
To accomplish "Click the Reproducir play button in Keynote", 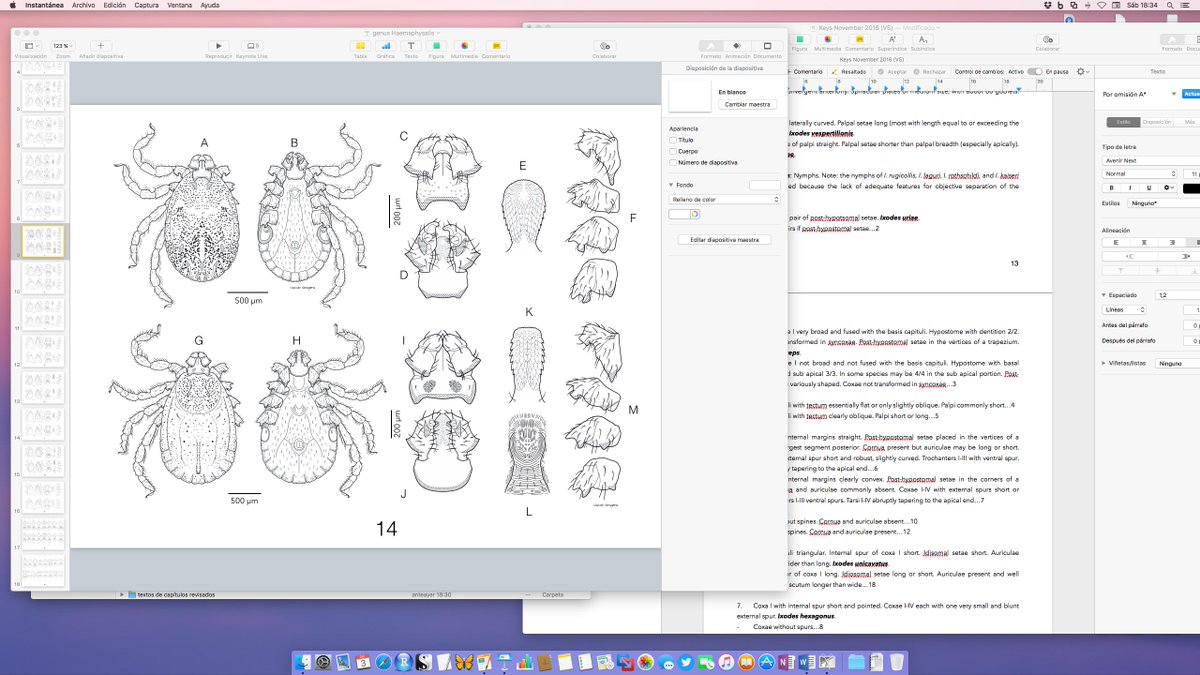I will point(218,46).
